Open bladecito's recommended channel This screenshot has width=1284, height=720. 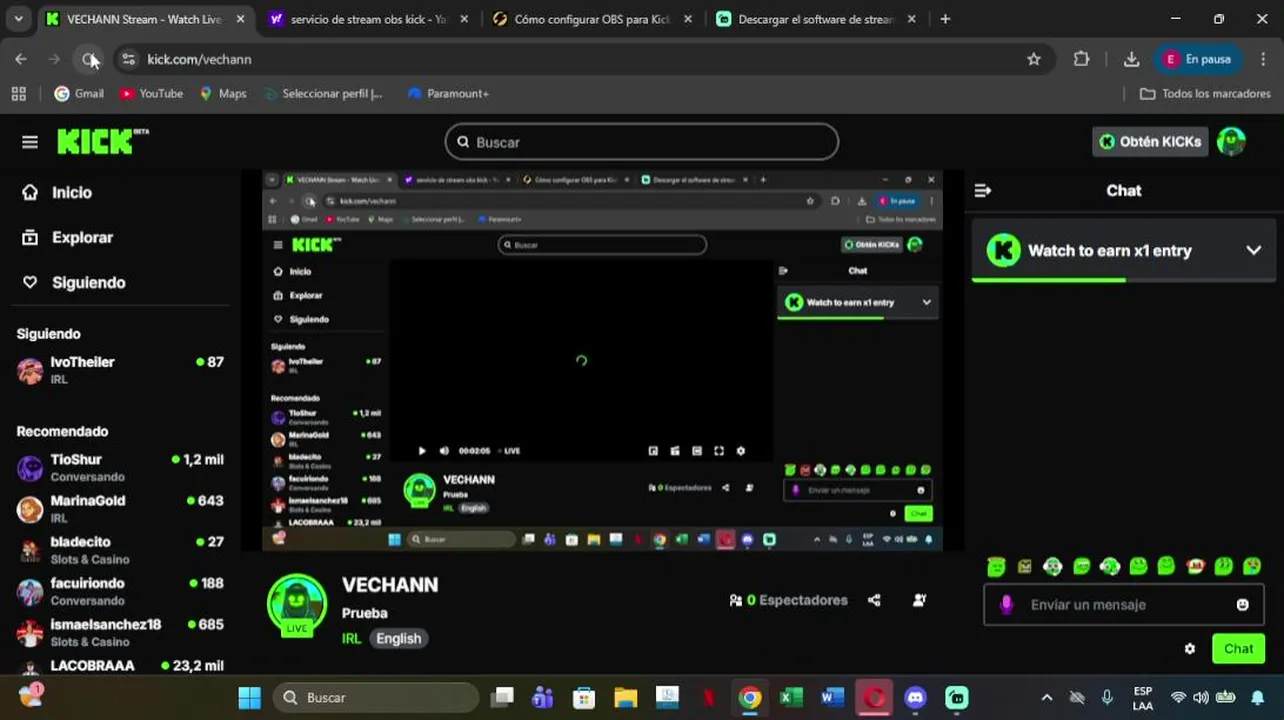pyautogui.click(x=120, y=550)
